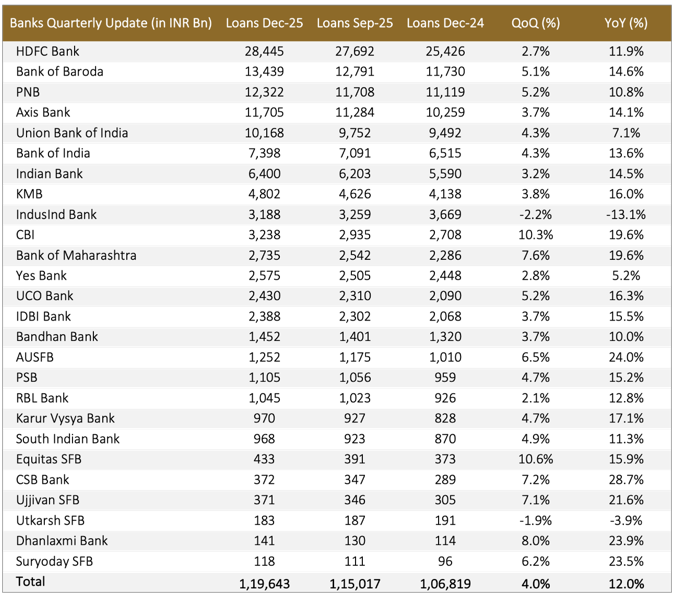Click the "Banks Quarterly Update" header cell
This screenshot has width=677, height=597.
(114, 23)
